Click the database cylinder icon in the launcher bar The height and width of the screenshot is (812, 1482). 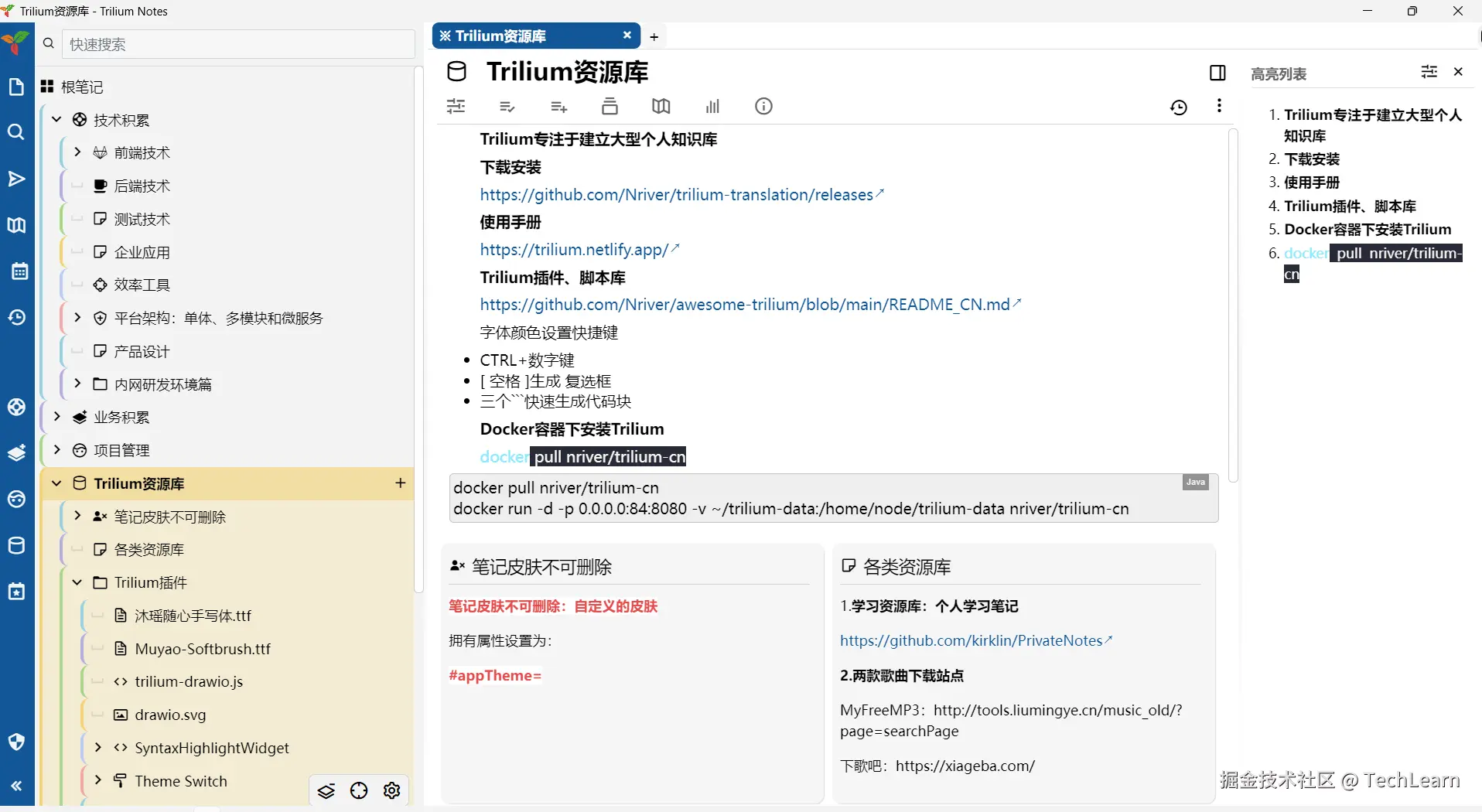click(x=16, y=545)
